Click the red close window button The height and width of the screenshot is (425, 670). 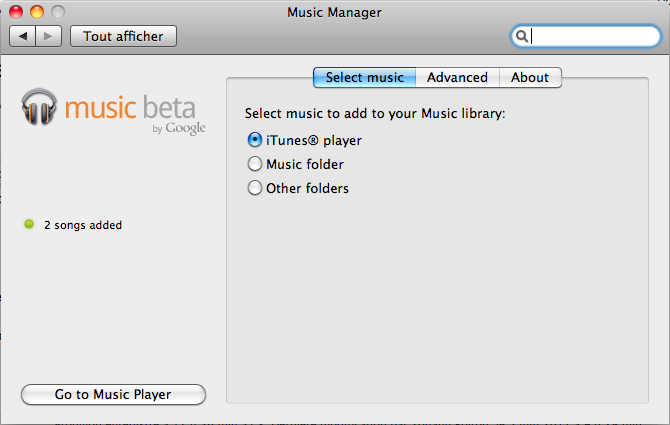[x=17, y=12]
